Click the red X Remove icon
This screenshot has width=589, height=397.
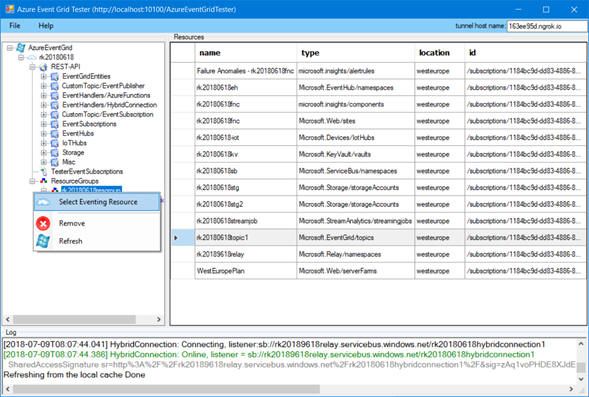[43, 223]
